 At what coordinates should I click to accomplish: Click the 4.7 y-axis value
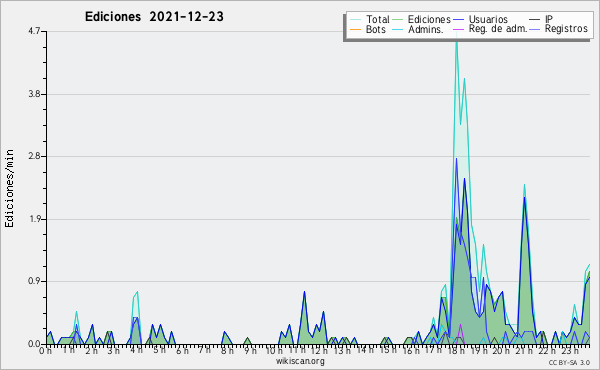coord(34,31)
